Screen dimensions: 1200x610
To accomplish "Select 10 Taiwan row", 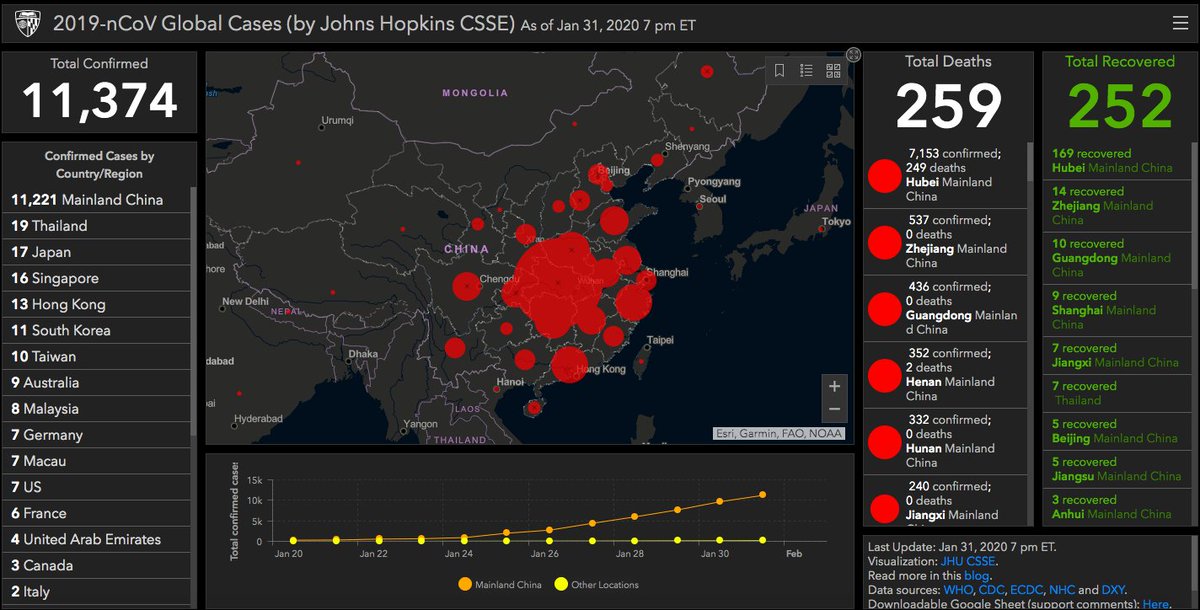I will click(x=97, y=356).
